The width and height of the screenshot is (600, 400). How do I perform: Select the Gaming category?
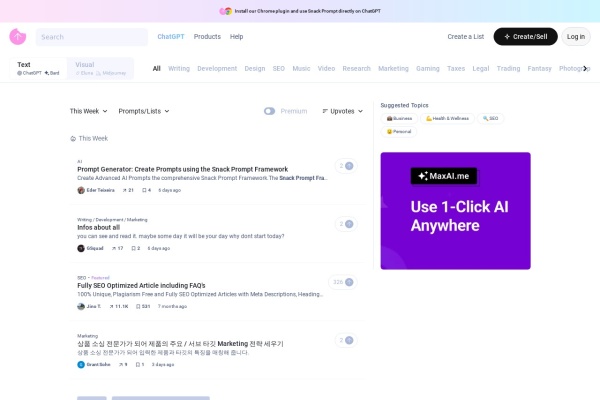(428, 69)
